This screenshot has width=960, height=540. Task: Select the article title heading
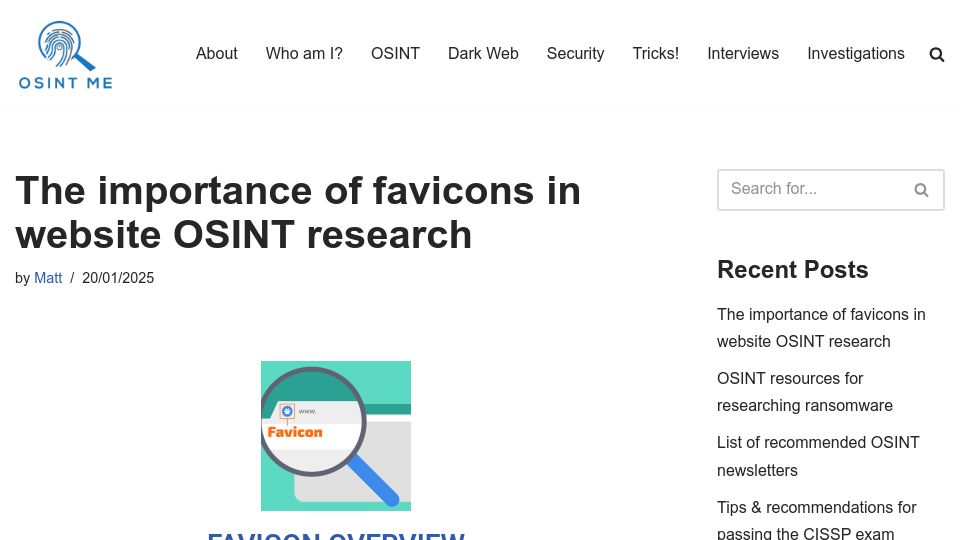click(298, 212)
